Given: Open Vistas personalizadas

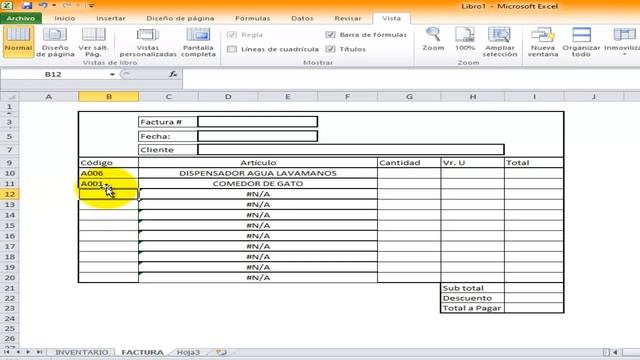Looking at the screenshot, I should pos(148,42).
